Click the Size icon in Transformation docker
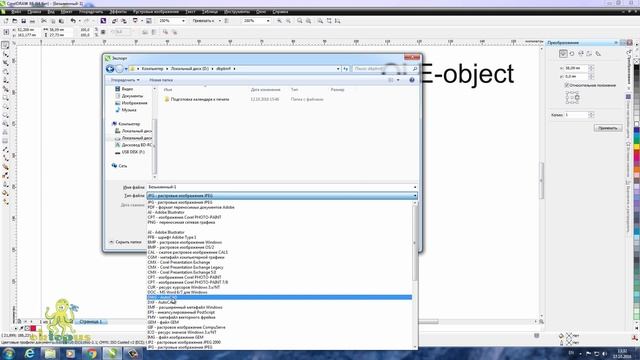Viewport: 640px width, 360px height. (589, 53)
